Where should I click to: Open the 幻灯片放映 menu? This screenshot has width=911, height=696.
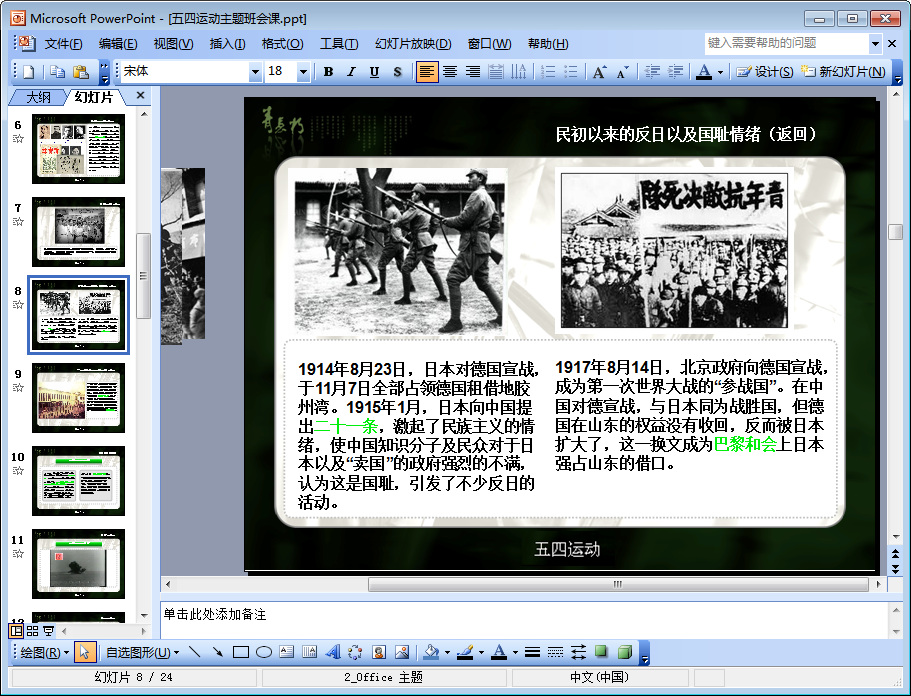pyautogui.click(x=413, y=44)
